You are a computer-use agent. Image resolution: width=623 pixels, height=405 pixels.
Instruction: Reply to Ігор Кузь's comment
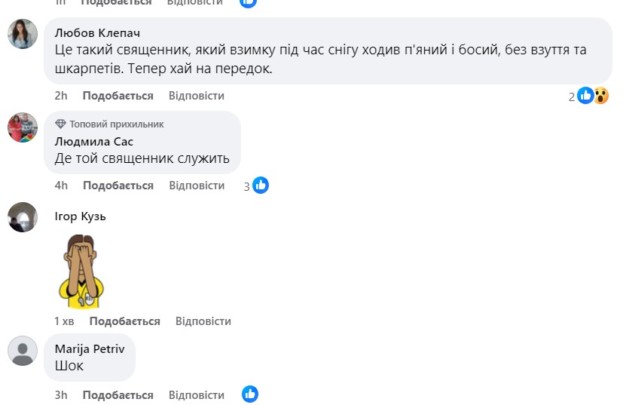coord(203,321)
